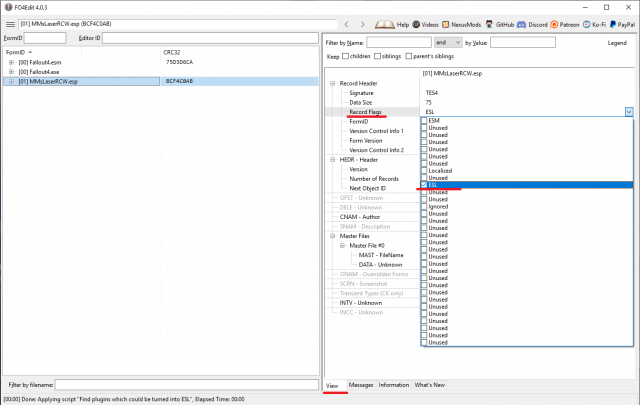The height and width of the screenshot is (405, 640).
Task: Open the Videos link icon
Action: [415, 23]
